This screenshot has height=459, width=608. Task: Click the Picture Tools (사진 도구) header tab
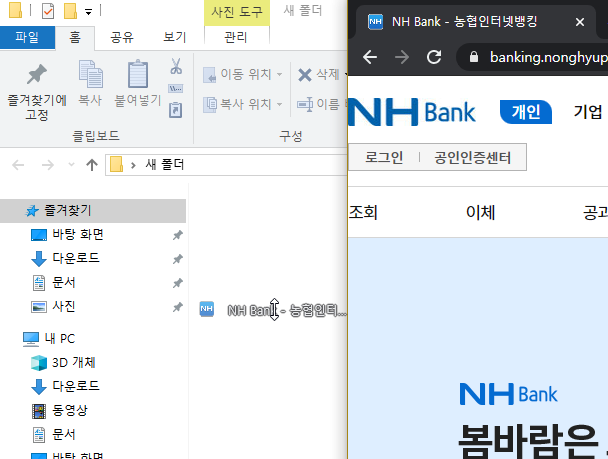pos(237,12)
